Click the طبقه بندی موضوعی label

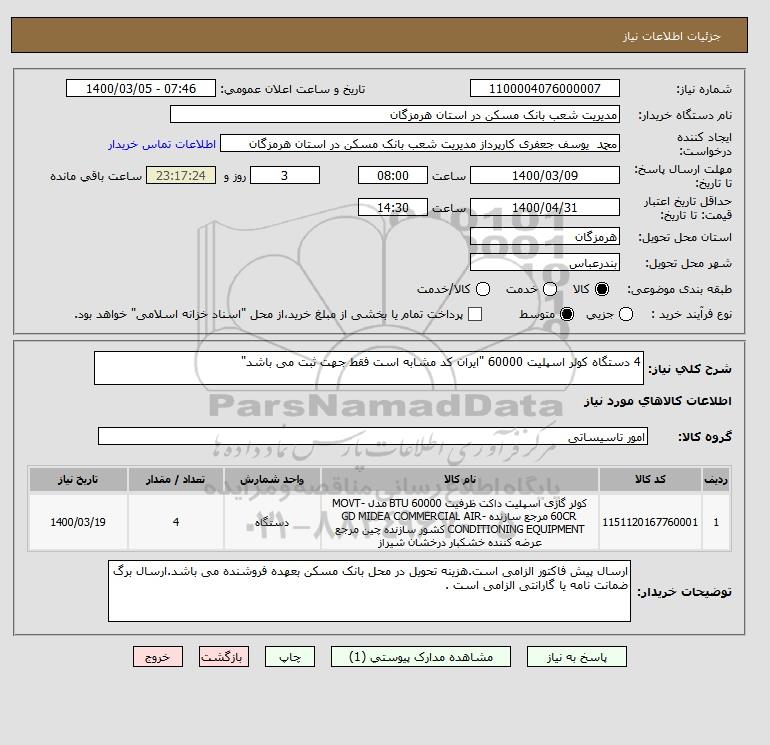[680, 289]
